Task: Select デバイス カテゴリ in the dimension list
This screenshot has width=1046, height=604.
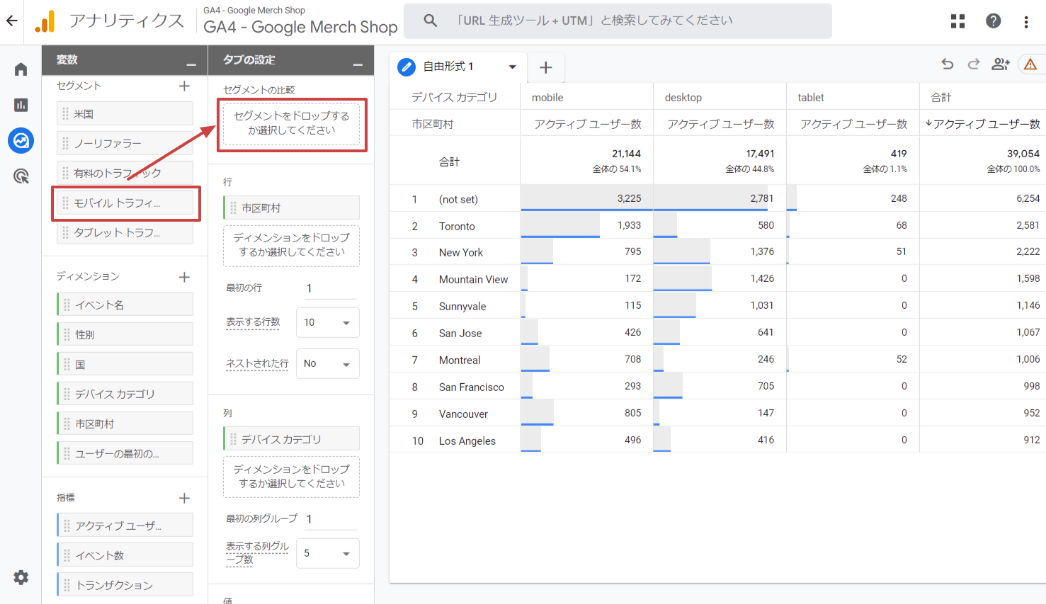Action: tap(125, 394)
